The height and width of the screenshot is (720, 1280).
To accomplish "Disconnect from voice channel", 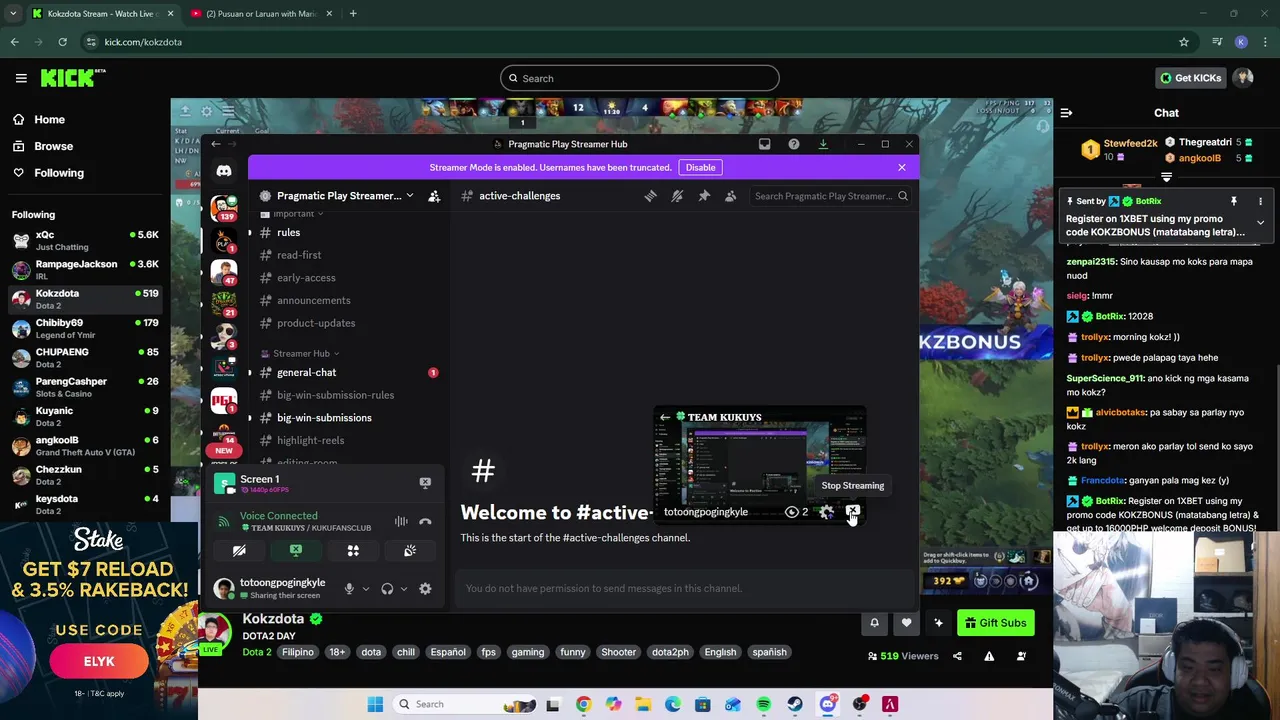I will [425, 521].
